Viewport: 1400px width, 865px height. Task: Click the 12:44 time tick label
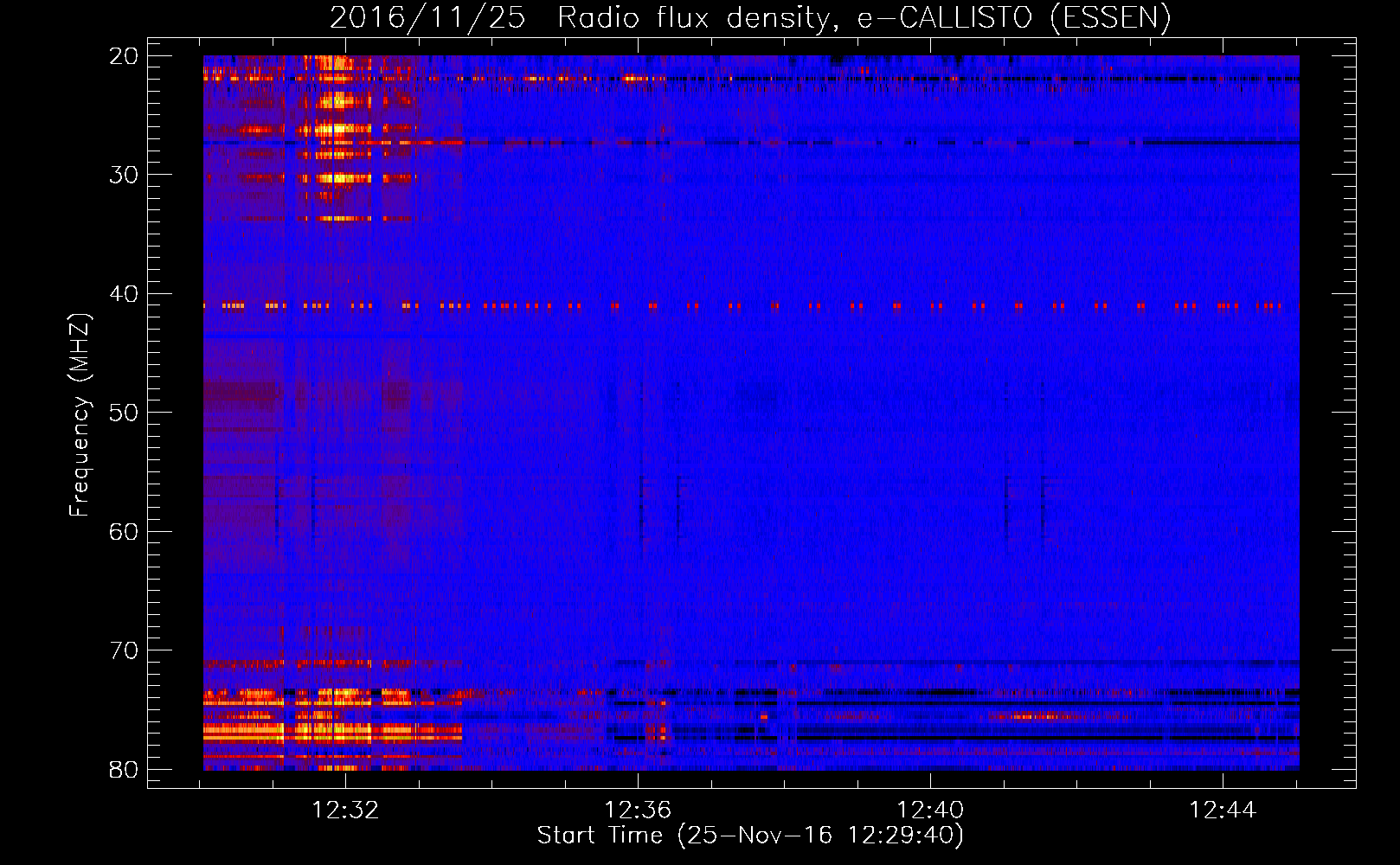[x=1223, y=810]
